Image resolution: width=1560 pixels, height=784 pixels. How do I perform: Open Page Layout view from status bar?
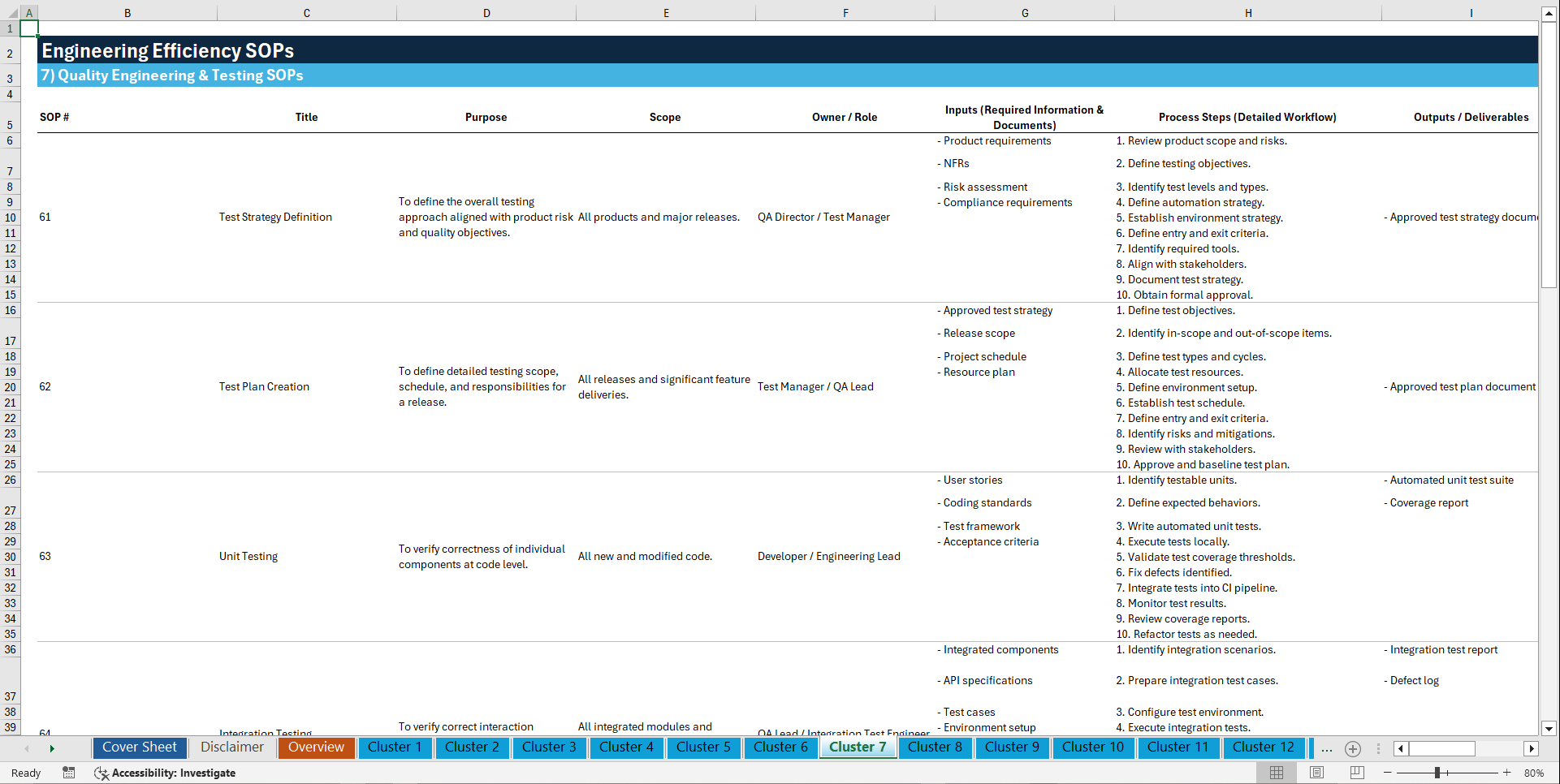[1316, 773]
